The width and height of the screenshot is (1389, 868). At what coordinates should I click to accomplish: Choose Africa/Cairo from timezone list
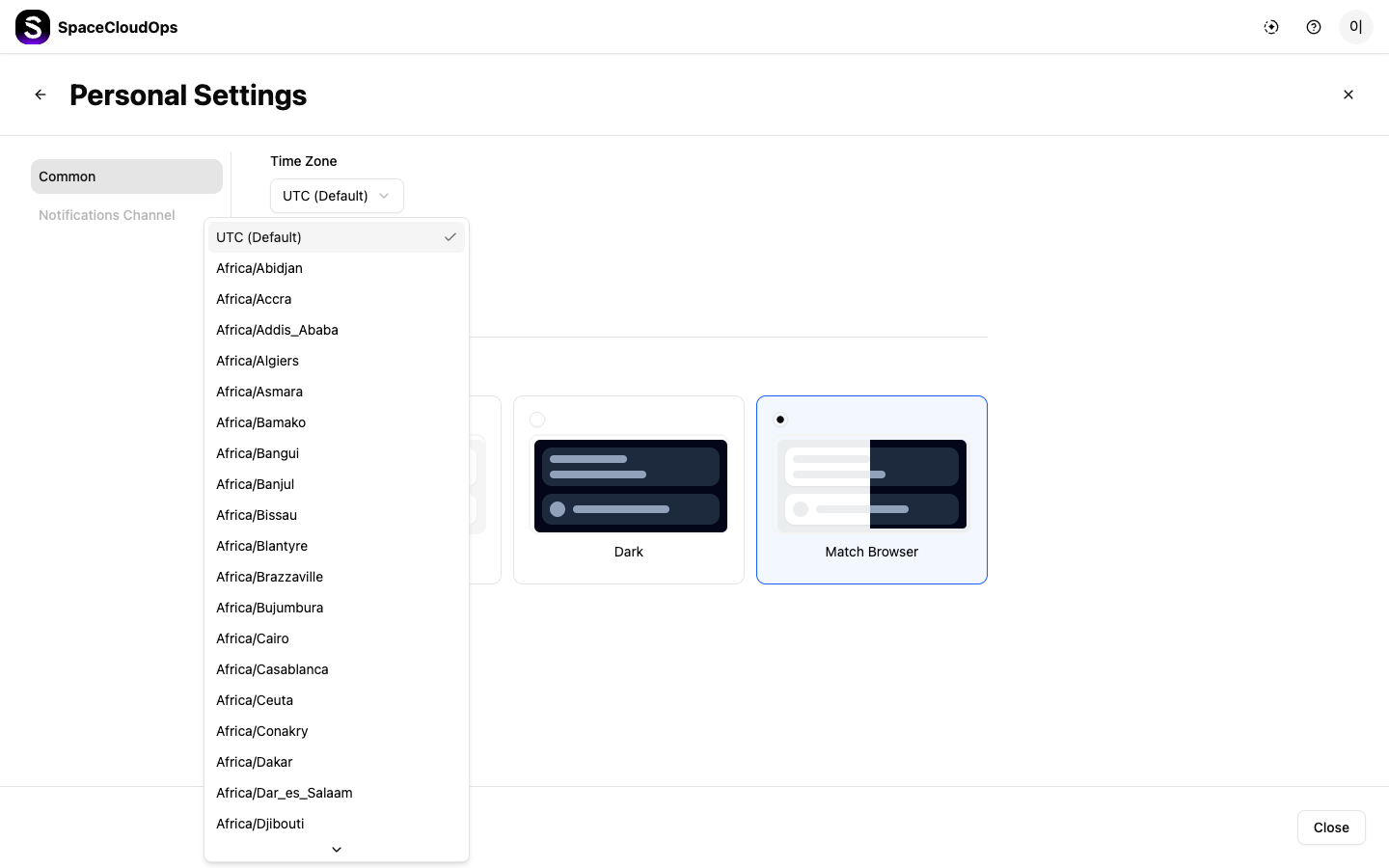click(253, 638)
